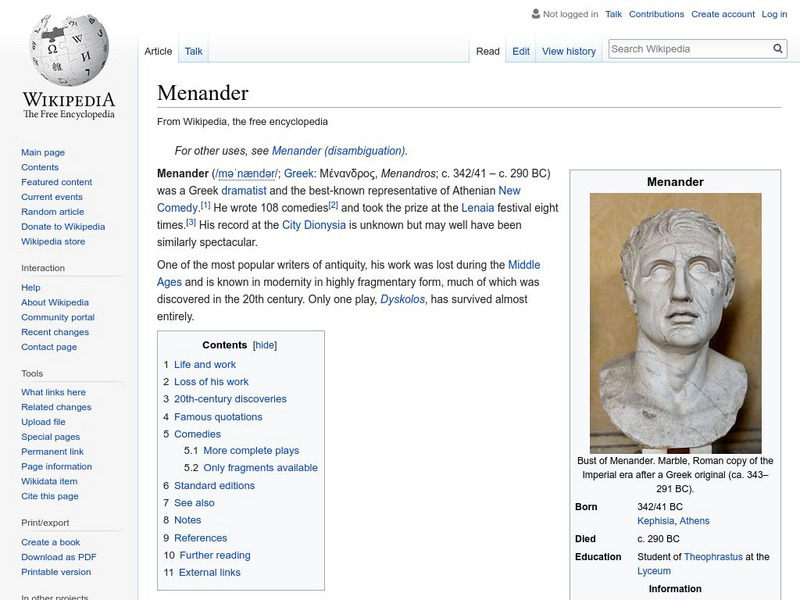The width and height of the screenshot is (800, 600).
Task: Jump to Only fragments available subsection
Action: tap(260, 468)
